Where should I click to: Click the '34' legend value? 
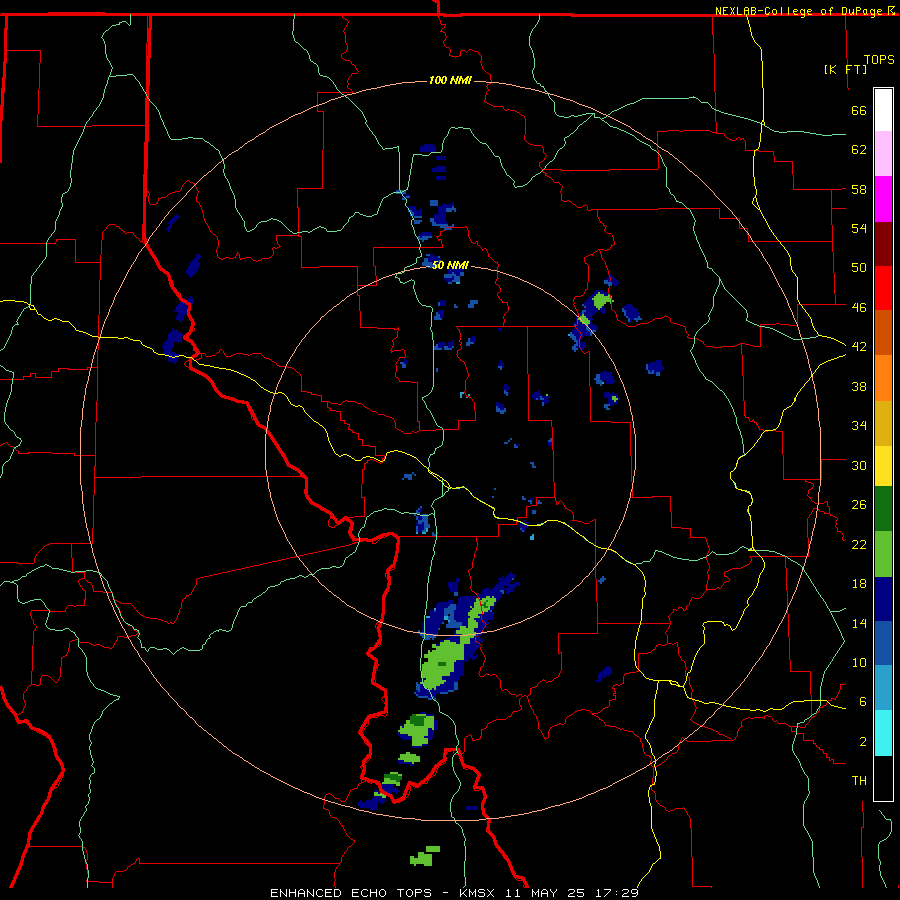tap(859, 425)
